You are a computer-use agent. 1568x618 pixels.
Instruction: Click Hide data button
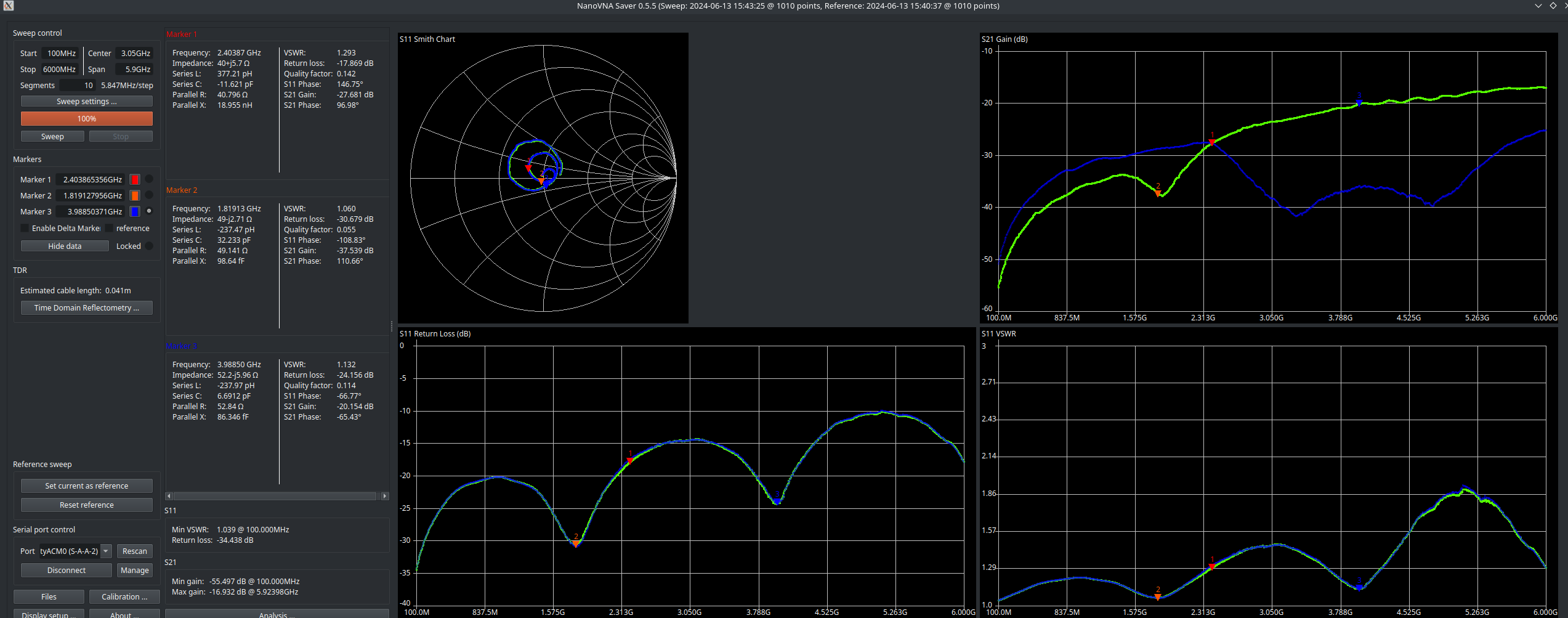pos(65,246)
